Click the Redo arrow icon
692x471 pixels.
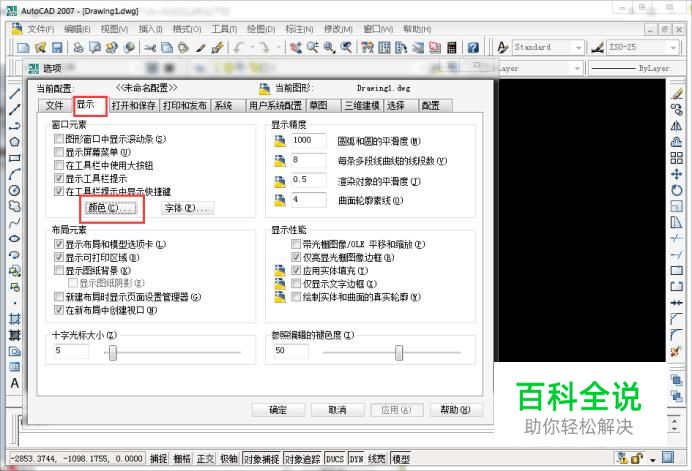265,47
